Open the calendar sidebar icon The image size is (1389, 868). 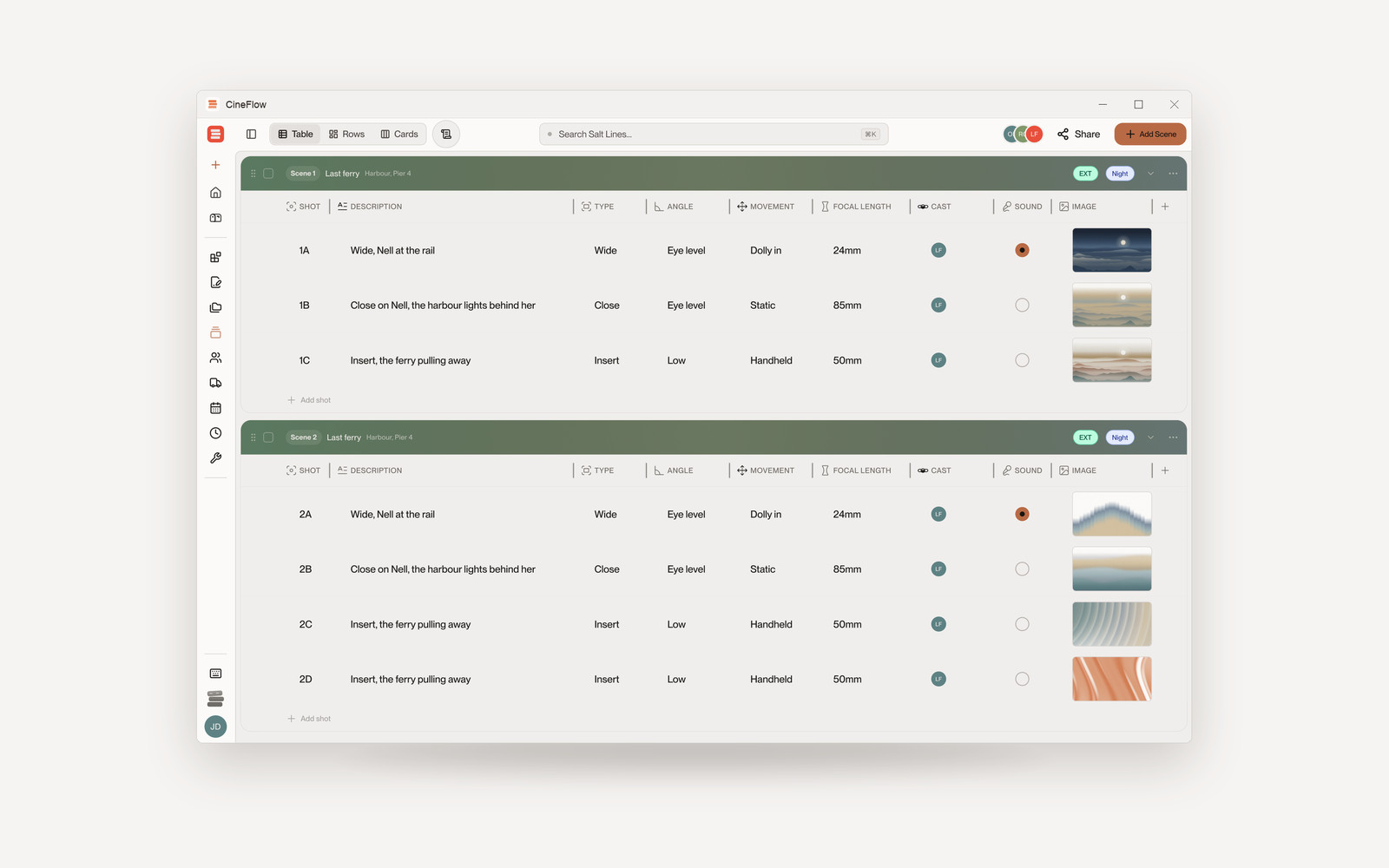click(215, 408)
